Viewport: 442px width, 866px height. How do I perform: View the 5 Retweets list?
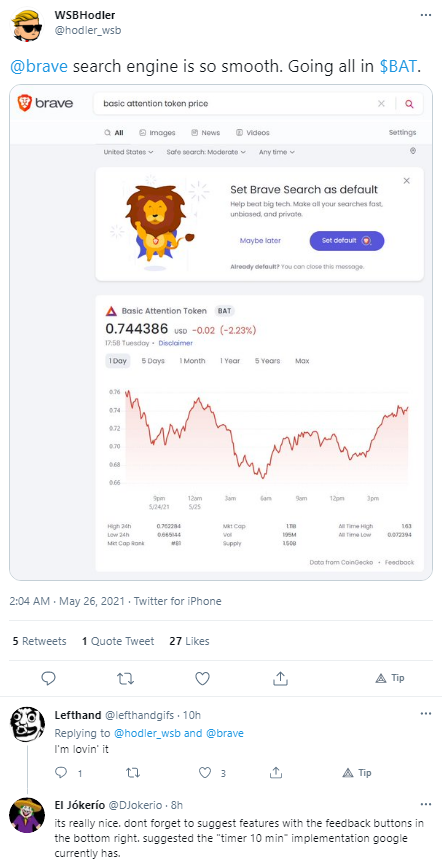coord(39,641)
